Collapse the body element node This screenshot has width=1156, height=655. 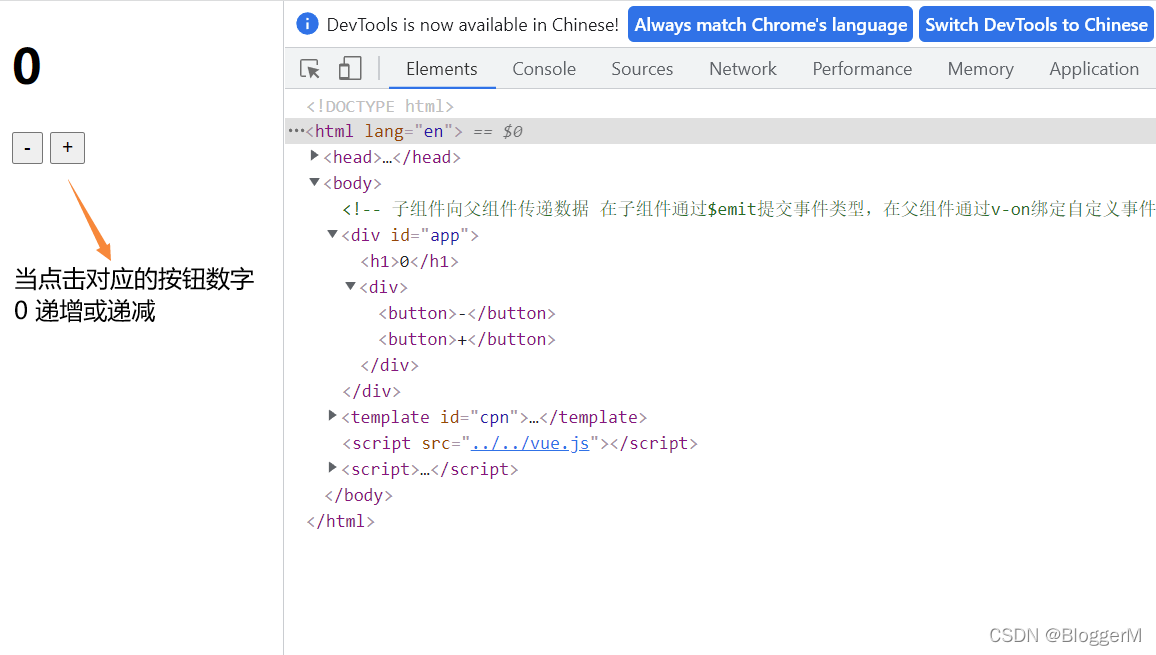point(314,181)
